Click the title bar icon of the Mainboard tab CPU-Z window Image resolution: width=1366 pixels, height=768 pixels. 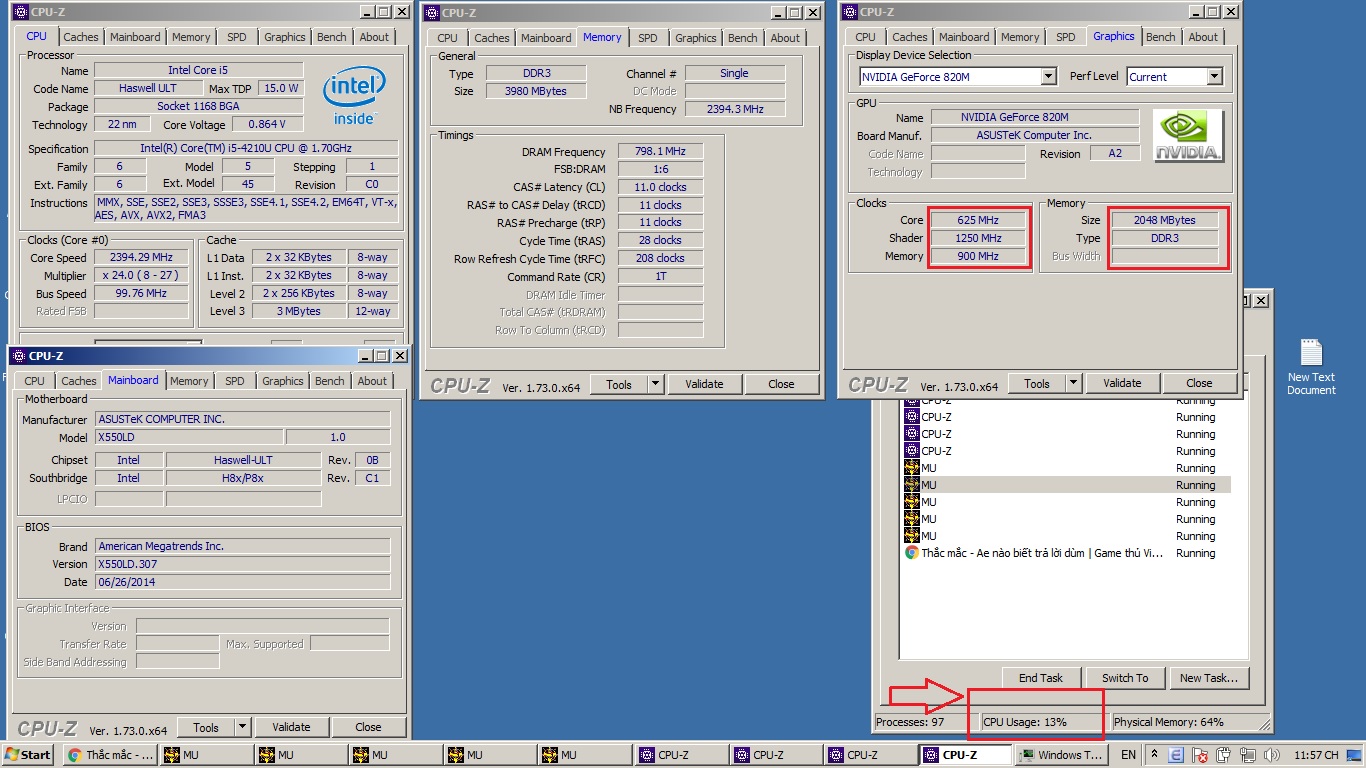[19, 355]
